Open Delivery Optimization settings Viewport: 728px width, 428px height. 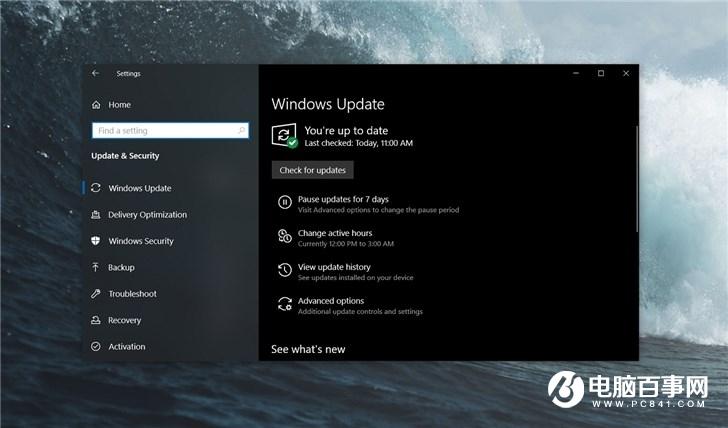tap(148, 214)
